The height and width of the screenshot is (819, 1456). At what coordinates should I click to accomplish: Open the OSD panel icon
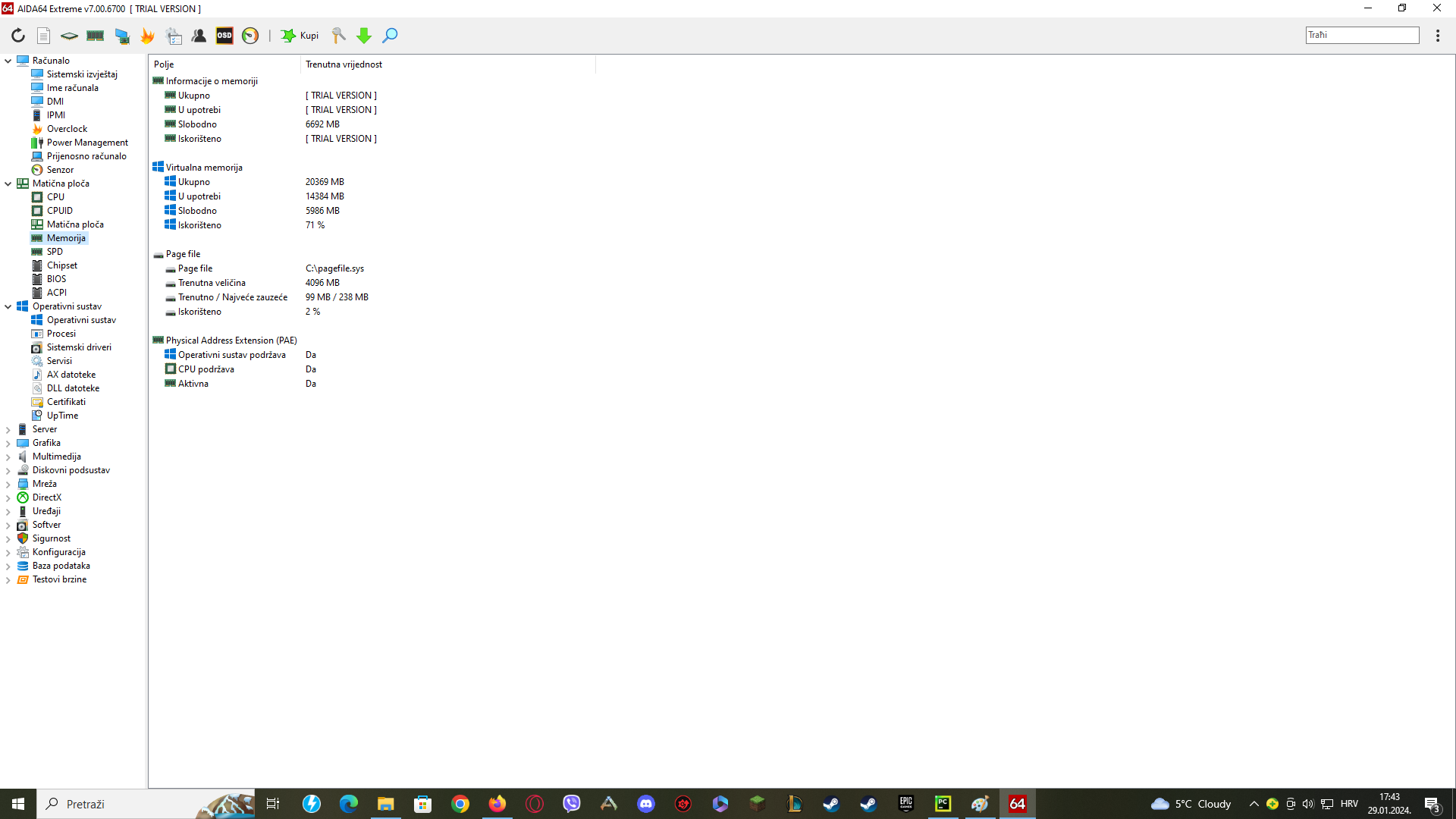pyautogui.click(x=224, y=36)
